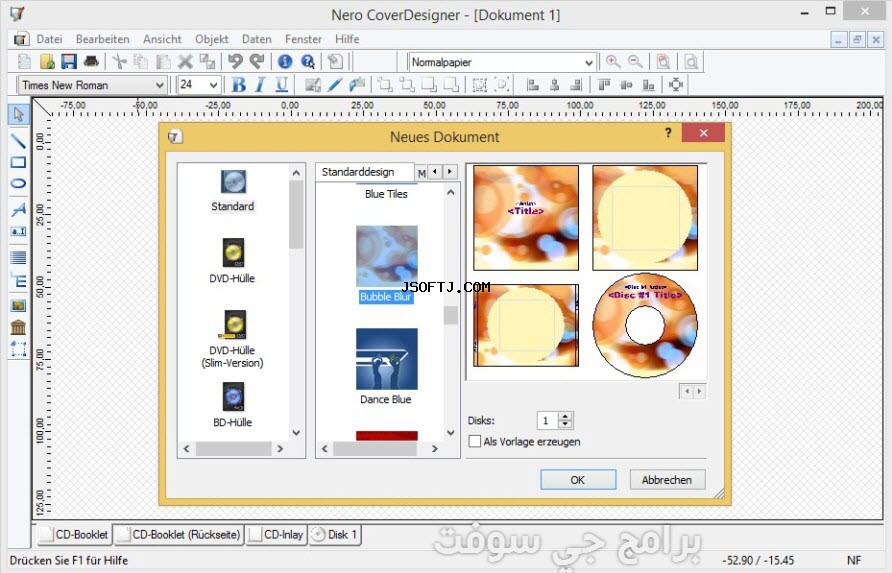892x573 pixels.
Task: Click the dialog help question mark
Action: point(668,133)
